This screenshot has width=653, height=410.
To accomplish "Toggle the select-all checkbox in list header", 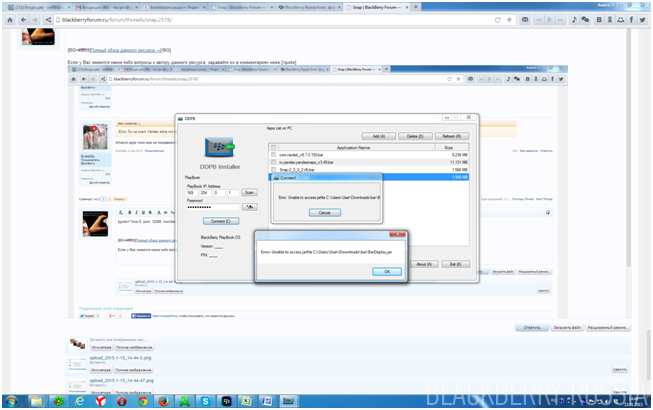I will click(x=273, y=147).
